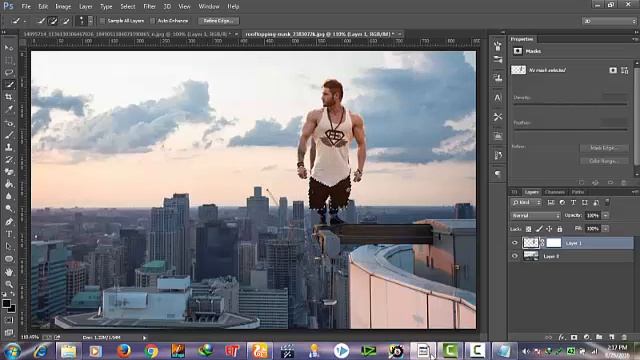Viewport: 640px width, 360px height.
Task: Choose Add to Selection brush mode
Action: coord(53,20)
